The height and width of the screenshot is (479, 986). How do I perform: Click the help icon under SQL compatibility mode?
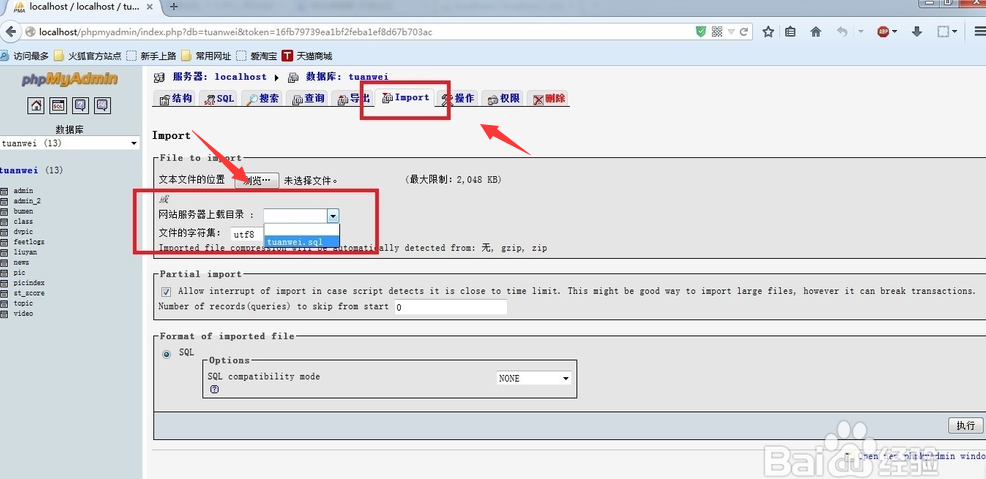214,390
